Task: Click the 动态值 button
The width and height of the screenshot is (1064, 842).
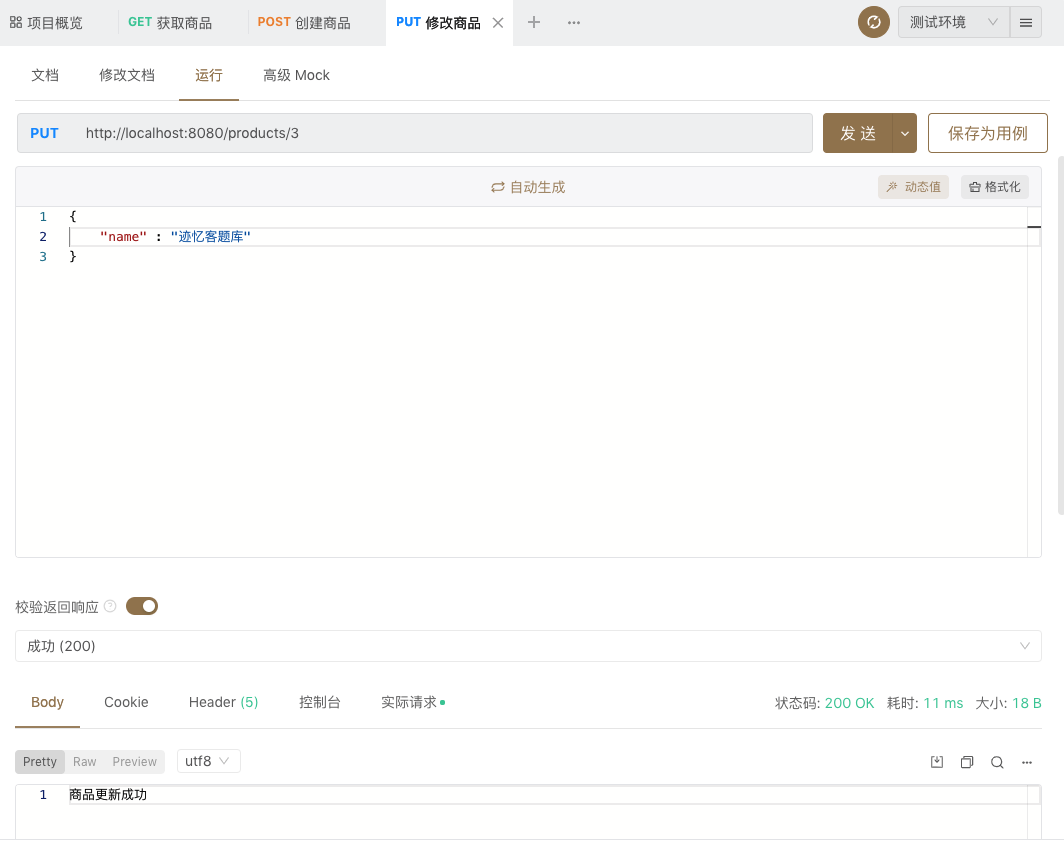Action: point(913,187)
